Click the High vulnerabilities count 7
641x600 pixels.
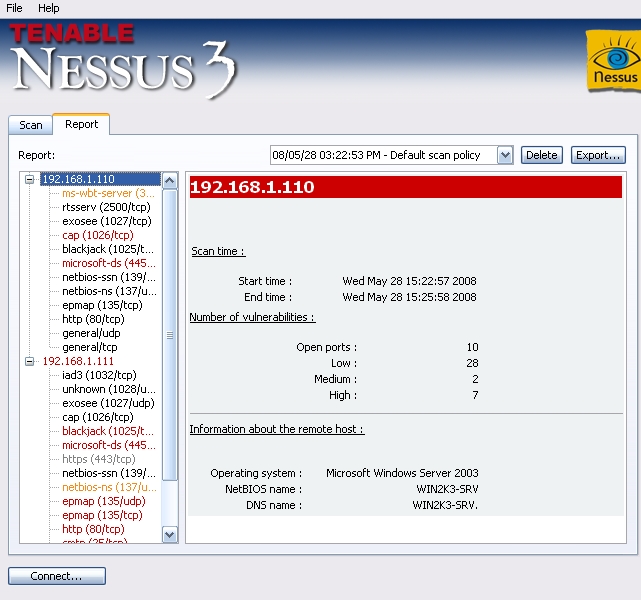pyautogui.click(x=475, y=395)
